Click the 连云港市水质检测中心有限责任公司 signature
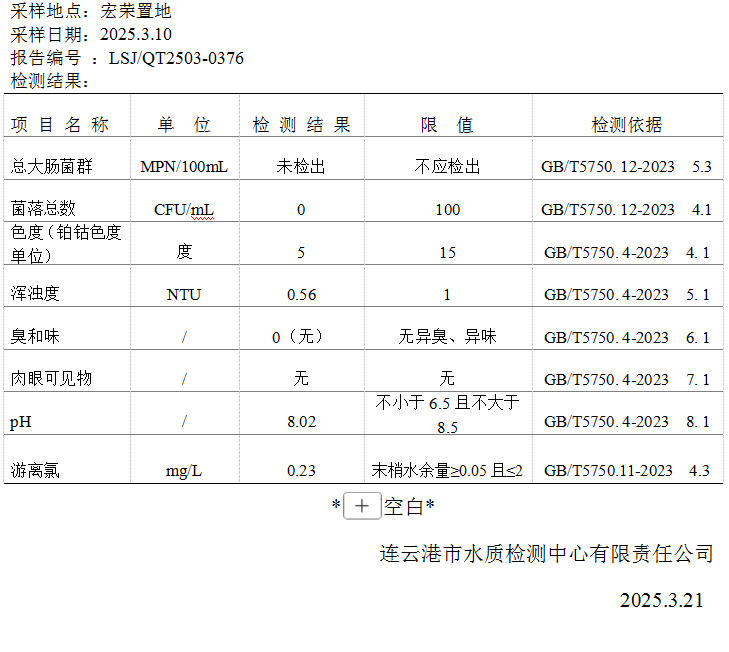The width and height of the screenshot is (729, 652). tap(546, 554)
